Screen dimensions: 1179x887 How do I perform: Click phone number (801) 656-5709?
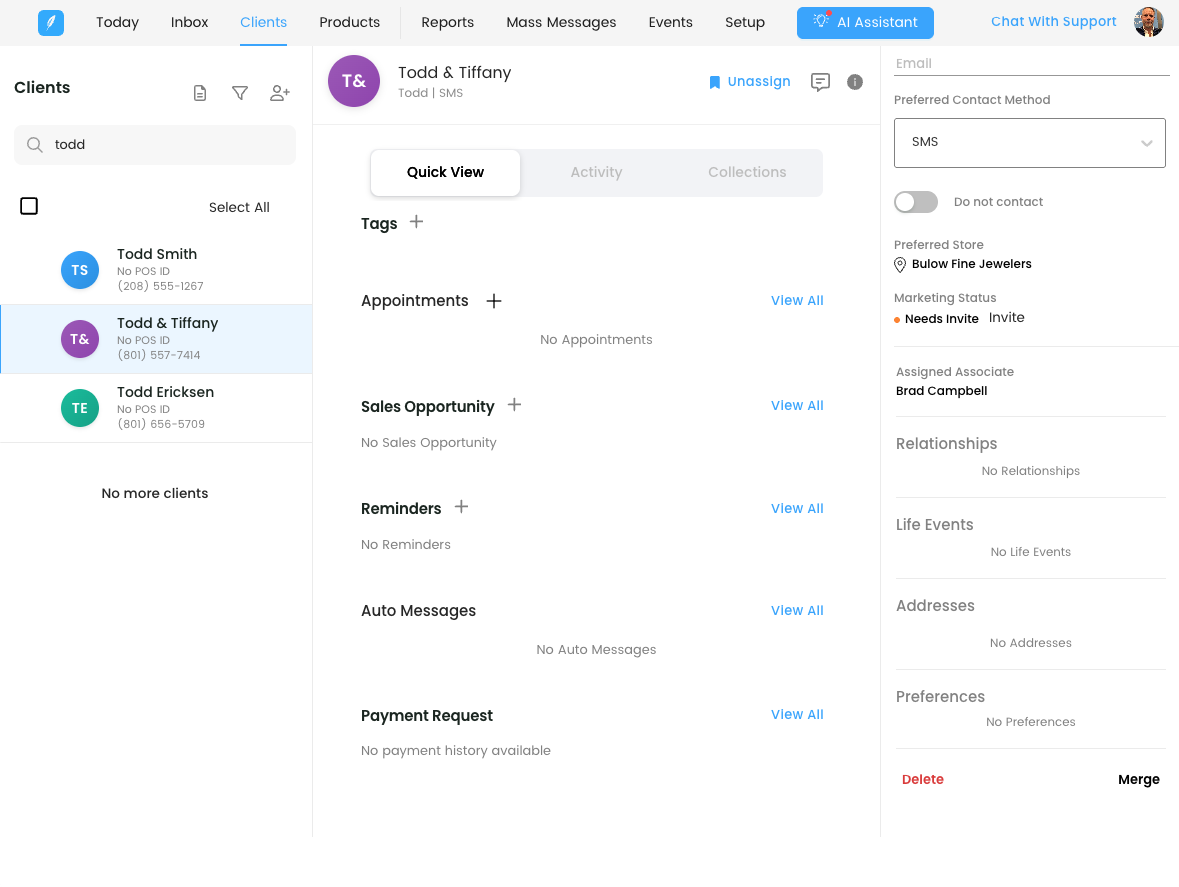161,424
